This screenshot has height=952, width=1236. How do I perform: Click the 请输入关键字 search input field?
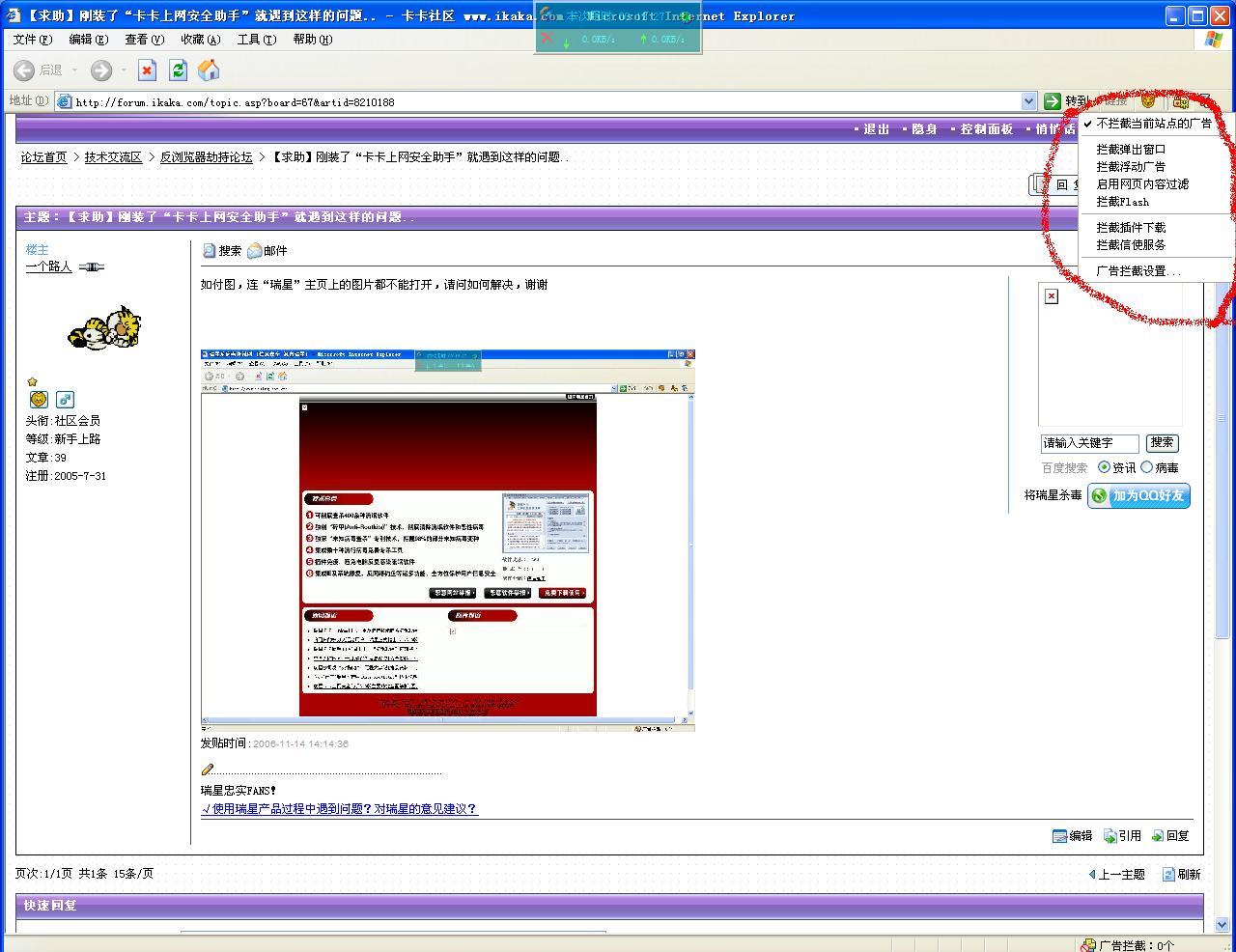pos(1089,443)
